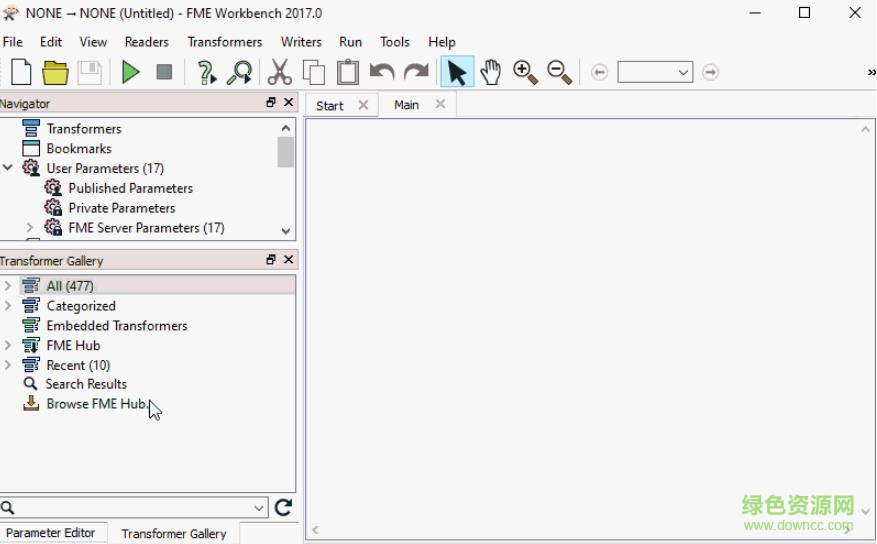Click the Navigator scroll down arrow
The height and width of the screenshot is (544, 877).
click(x=286, y=230)
